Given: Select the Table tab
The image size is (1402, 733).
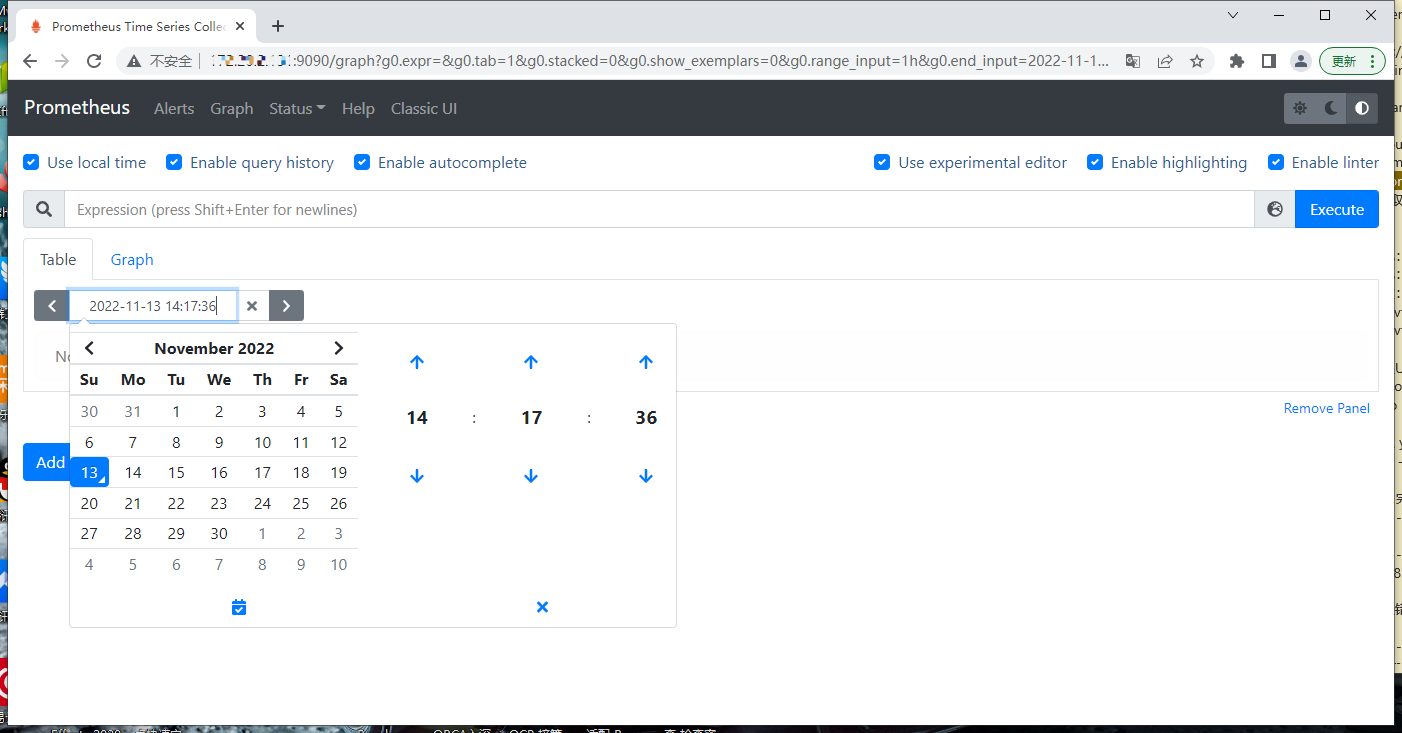Looking at the screenshot, I should click(58, 259).
